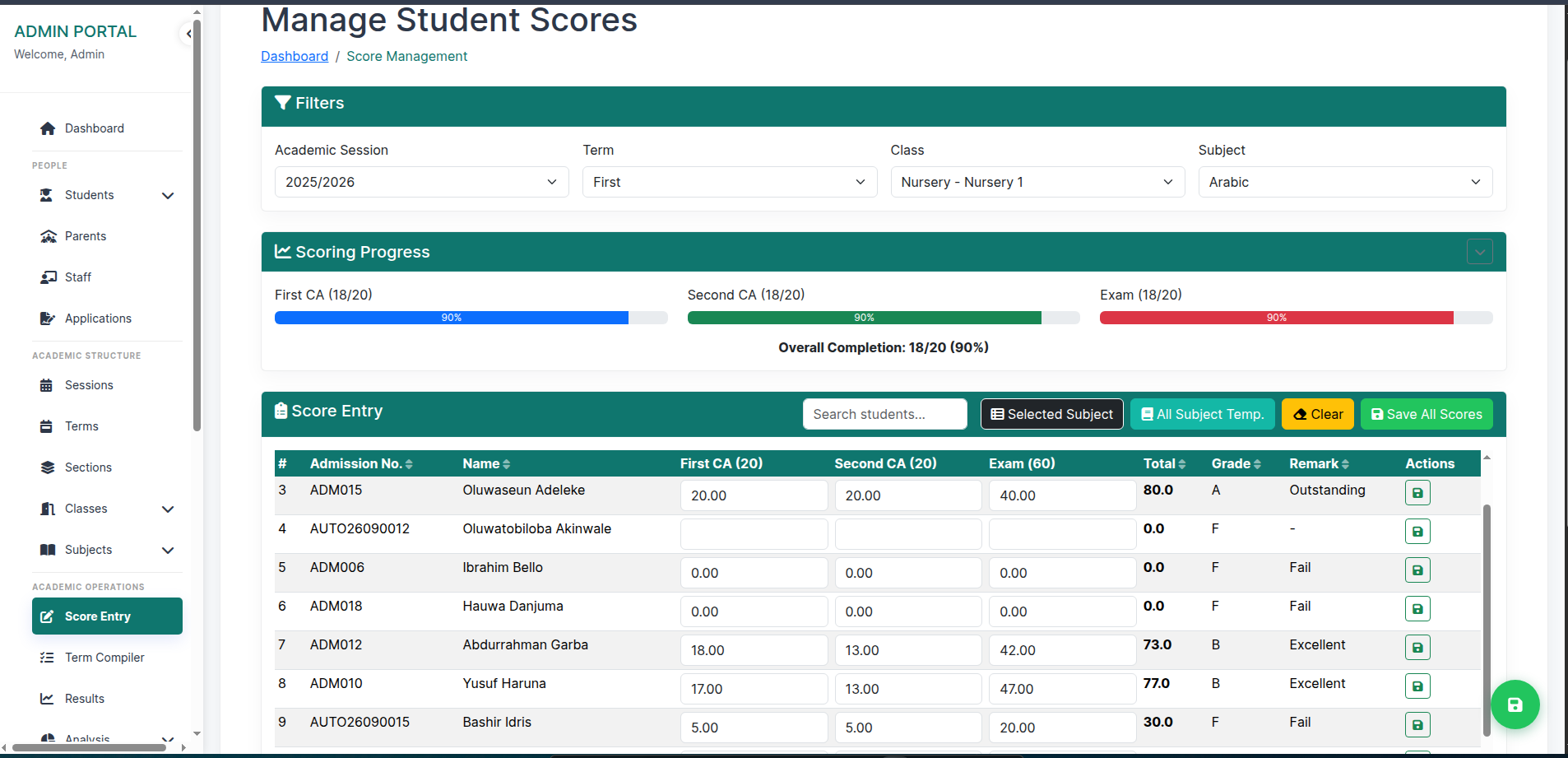Follow the Dashboard breadcrumb link
The width and height of the screenshot is (1568, 758).
pyautogui.click(x=295, y=56)
